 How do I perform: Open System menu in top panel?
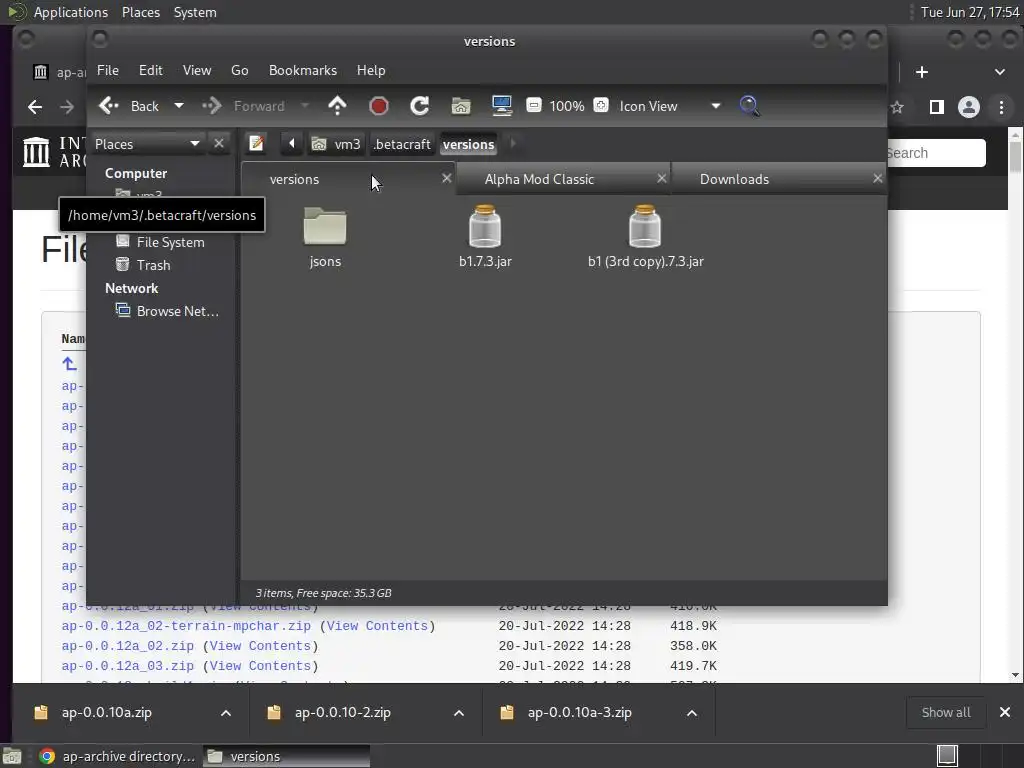tap(195, 12)
